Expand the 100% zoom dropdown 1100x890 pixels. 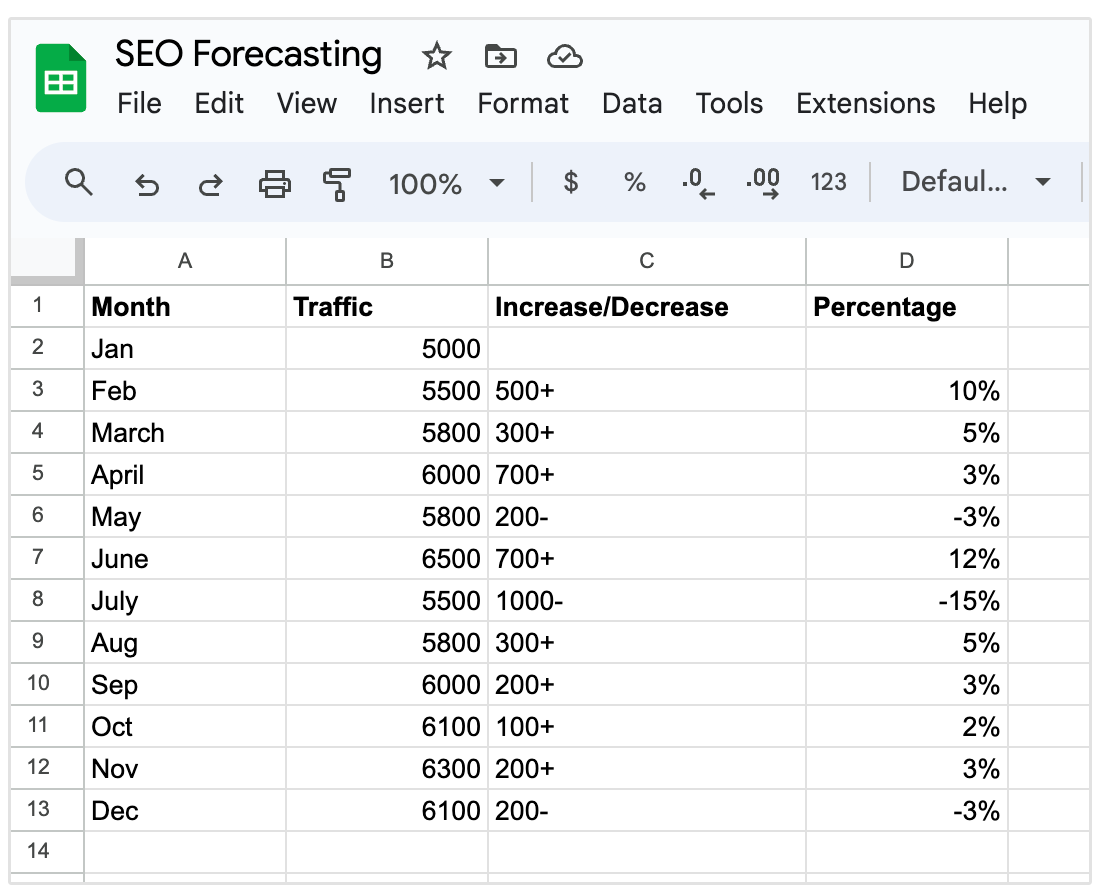pos(446,183)
